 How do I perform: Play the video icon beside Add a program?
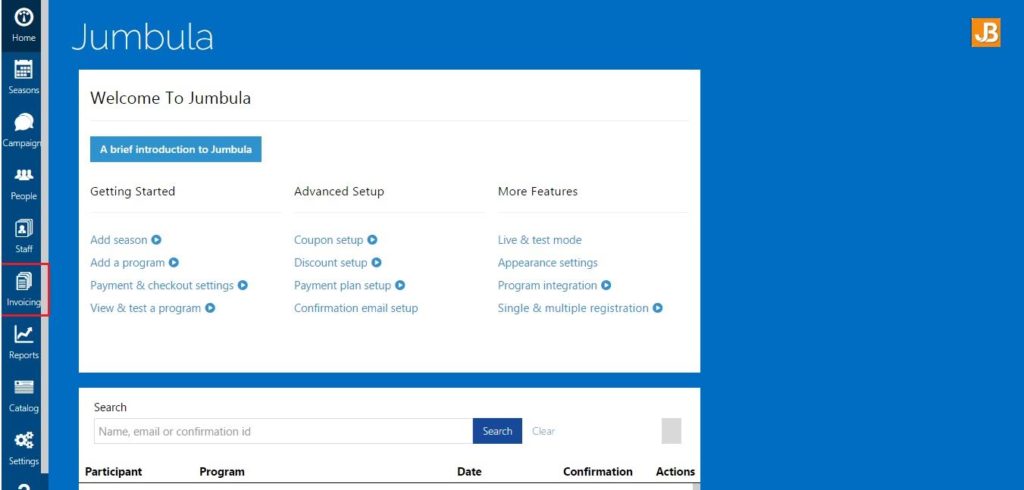(174, 263)
